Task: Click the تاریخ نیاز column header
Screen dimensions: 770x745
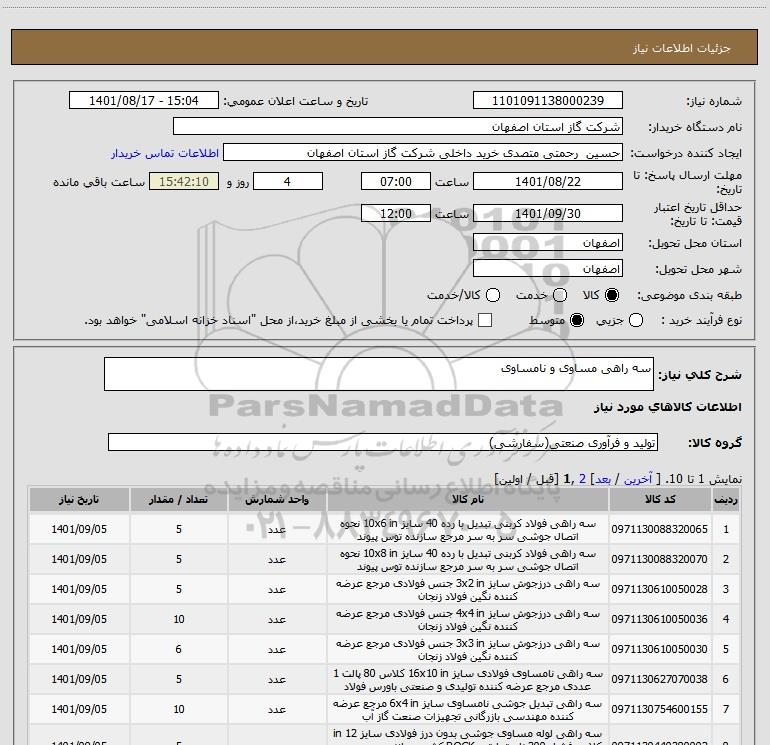Action: pyautogui.click(x=79, y=499)
